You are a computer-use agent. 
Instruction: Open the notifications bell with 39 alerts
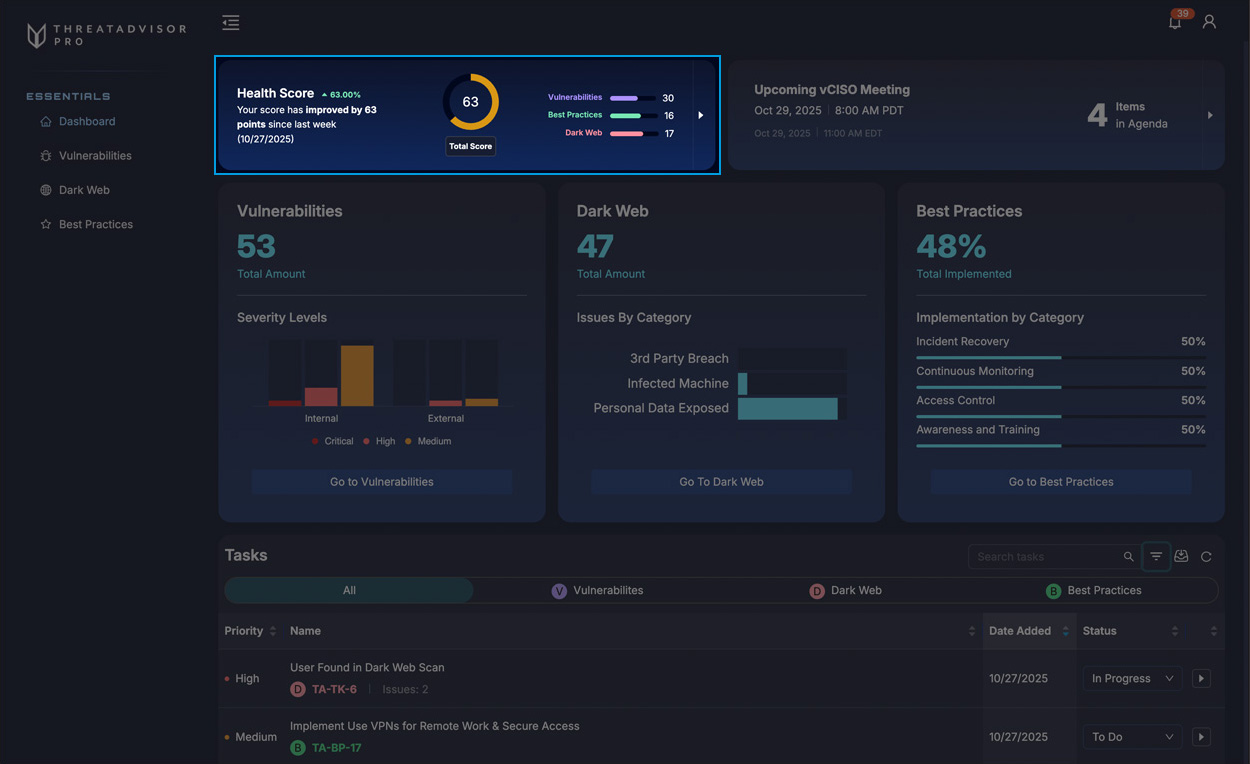point(1175,22)
